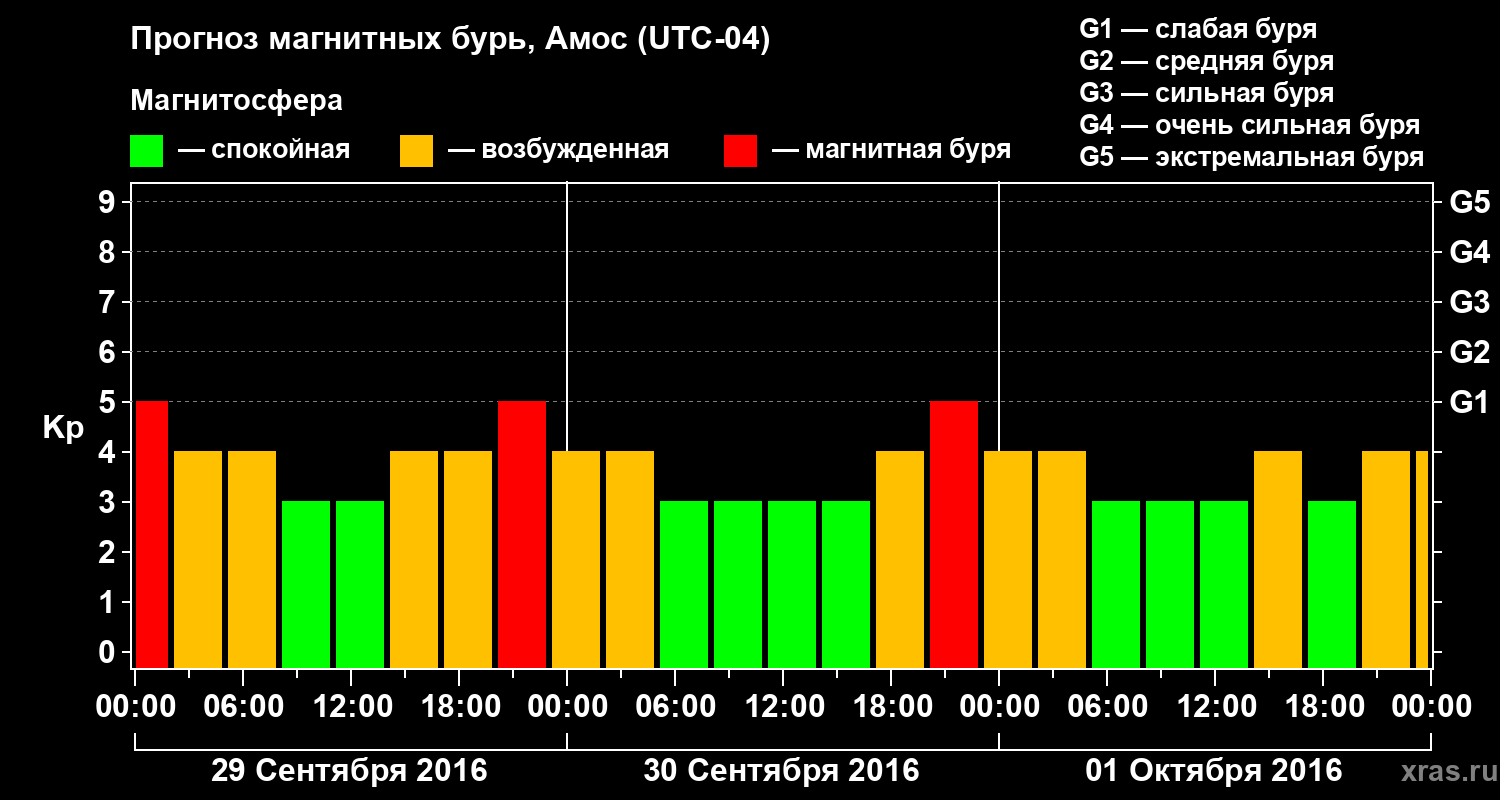Click the right-axis G2 level label
The width and height of the screenshot is (1500, 800).
pyautogui.click(x=1470, y=353)
